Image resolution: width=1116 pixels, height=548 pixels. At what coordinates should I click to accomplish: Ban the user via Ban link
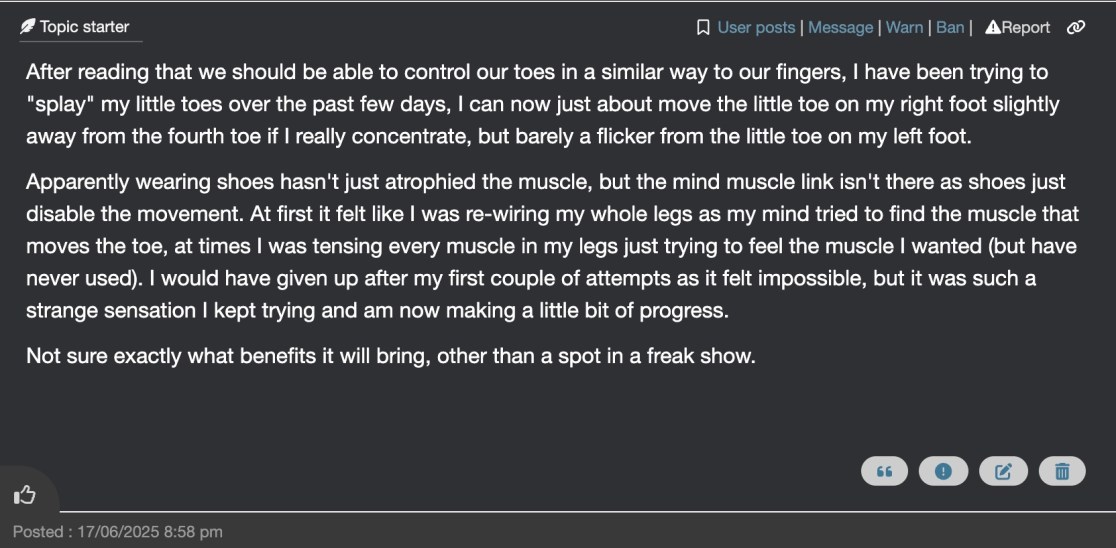[x=950, y=28]
